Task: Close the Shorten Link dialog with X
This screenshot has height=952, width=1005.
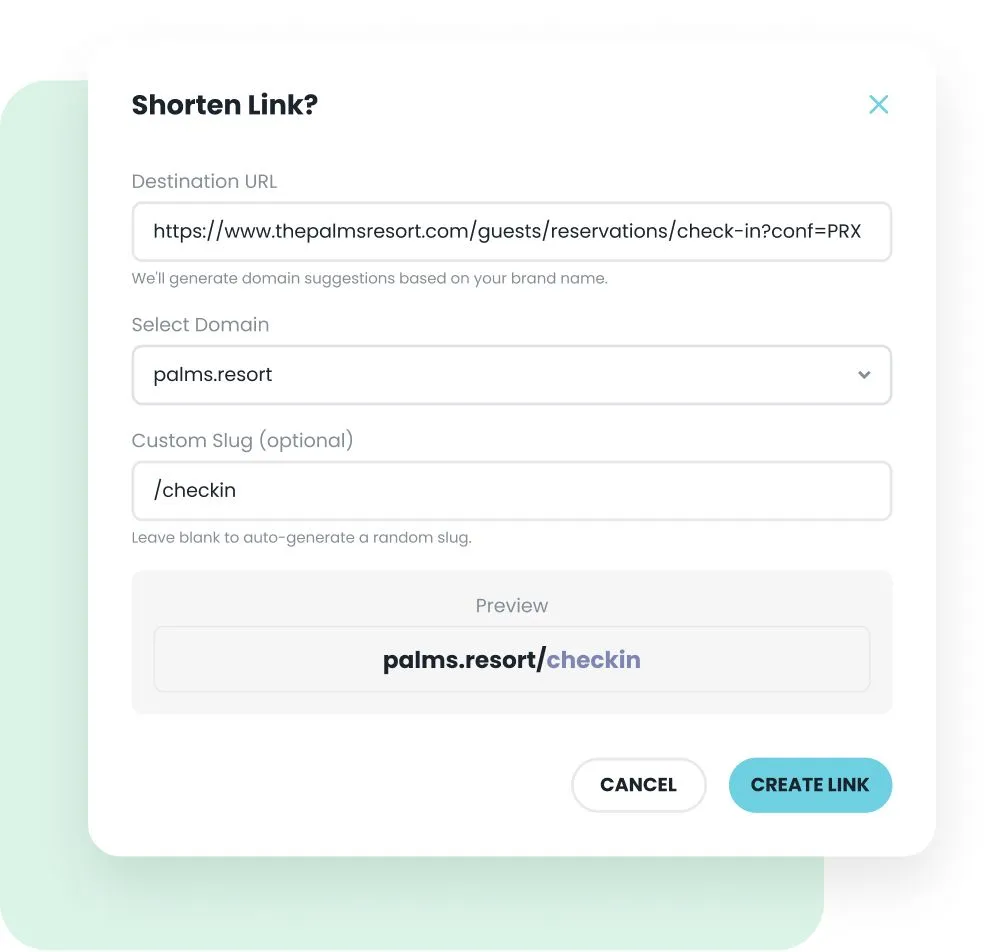Action: coord(878,104)
